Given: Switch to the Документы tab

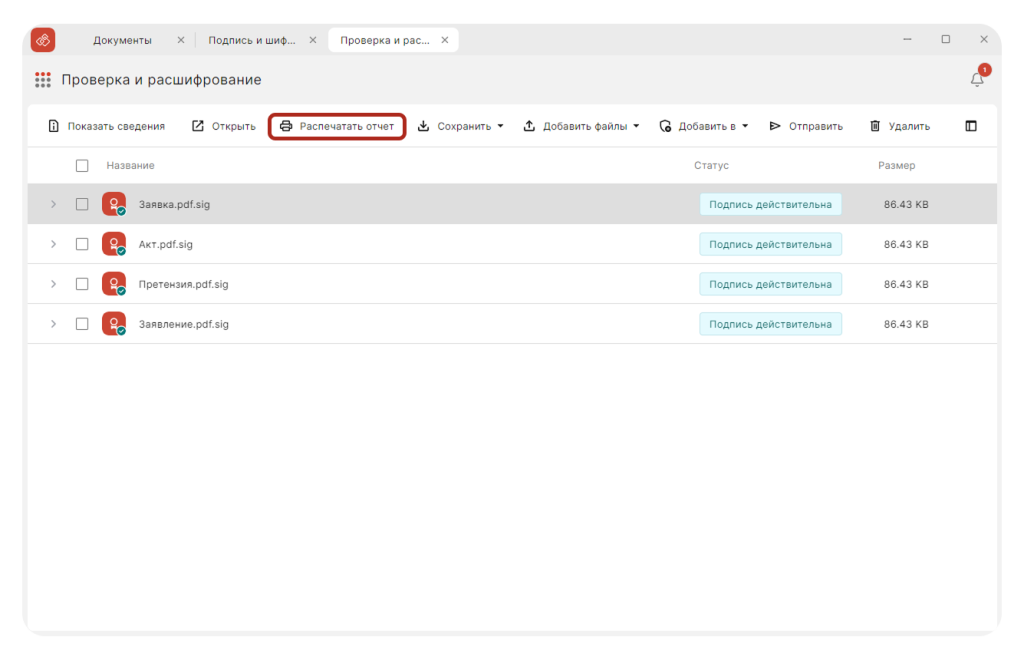Looking at the screenshot, I should (122, 40).
